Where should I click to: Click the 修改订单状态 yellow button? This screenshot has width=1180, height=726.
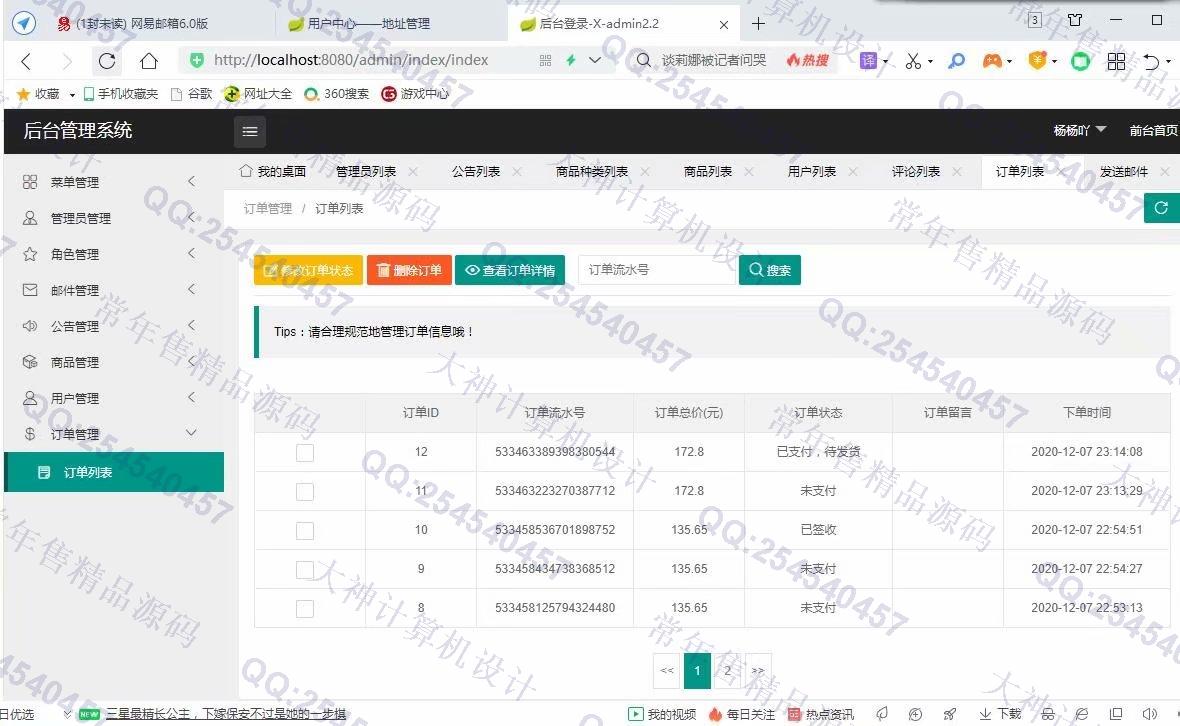tap(309, 270)
